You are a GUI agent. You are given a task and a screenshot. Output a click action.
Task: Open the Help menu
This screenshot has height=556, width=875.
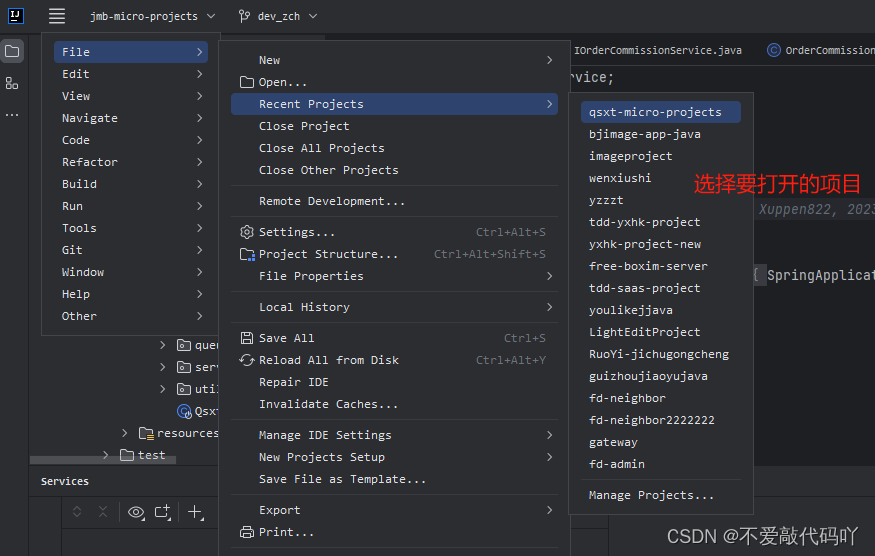pos(131,294)
